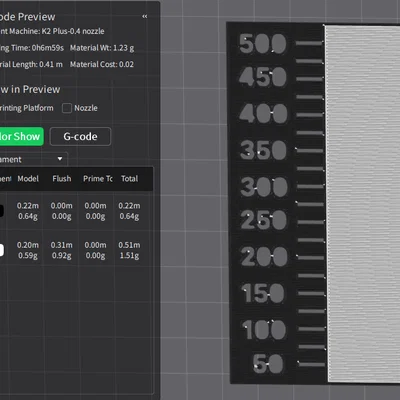Collapse the G-code Preview panel using the double chevron

pyautogui.click(x=145, y=16)
